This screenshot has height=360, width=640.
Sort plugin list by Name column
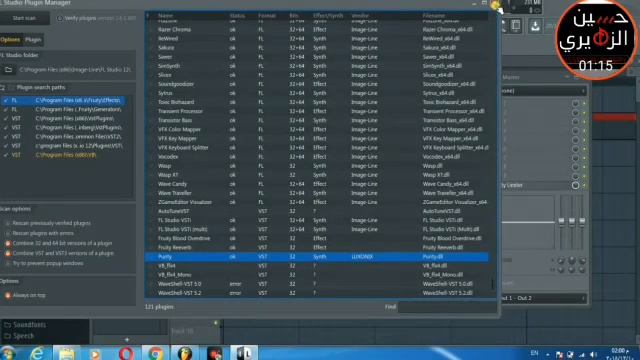tap(165, 16)
